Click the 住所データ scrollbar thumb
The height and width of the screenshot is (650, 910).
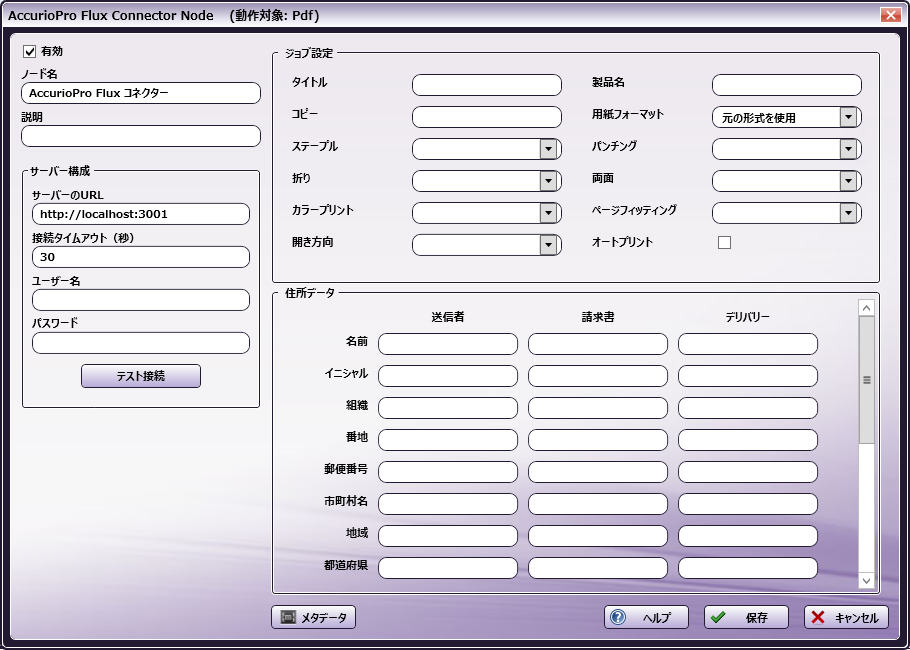[866, 380]
